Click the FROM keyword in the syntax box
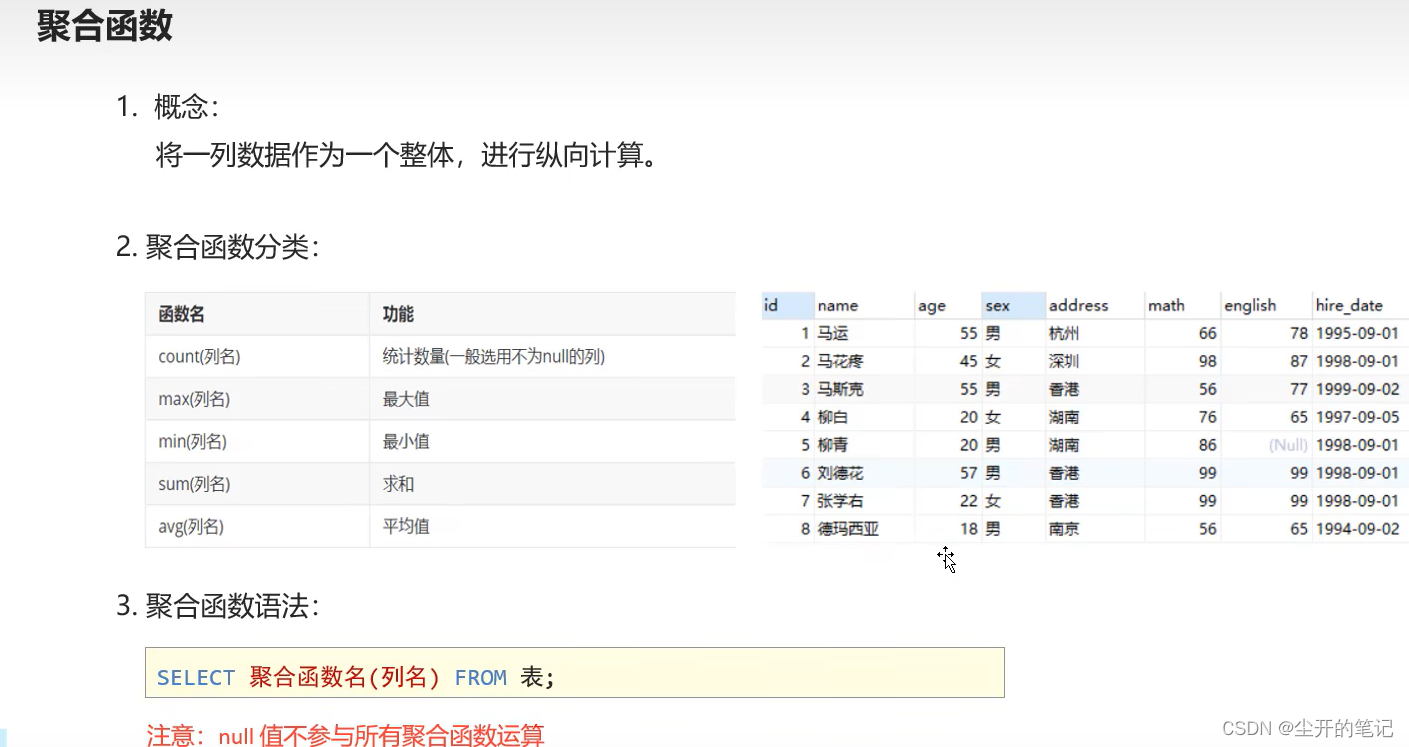 (x=481, y=678)
